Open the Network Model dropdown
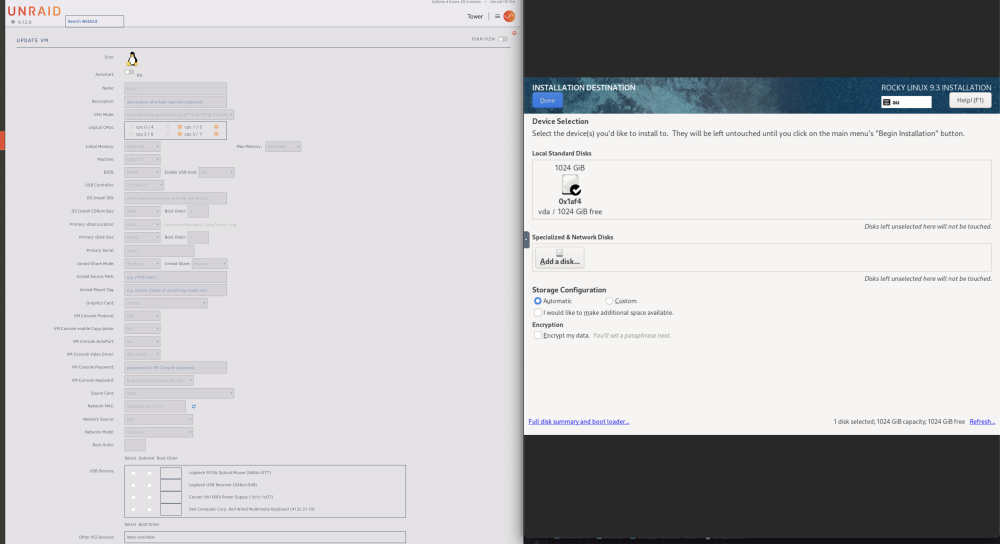1000x544 pixels. point(158,432)
